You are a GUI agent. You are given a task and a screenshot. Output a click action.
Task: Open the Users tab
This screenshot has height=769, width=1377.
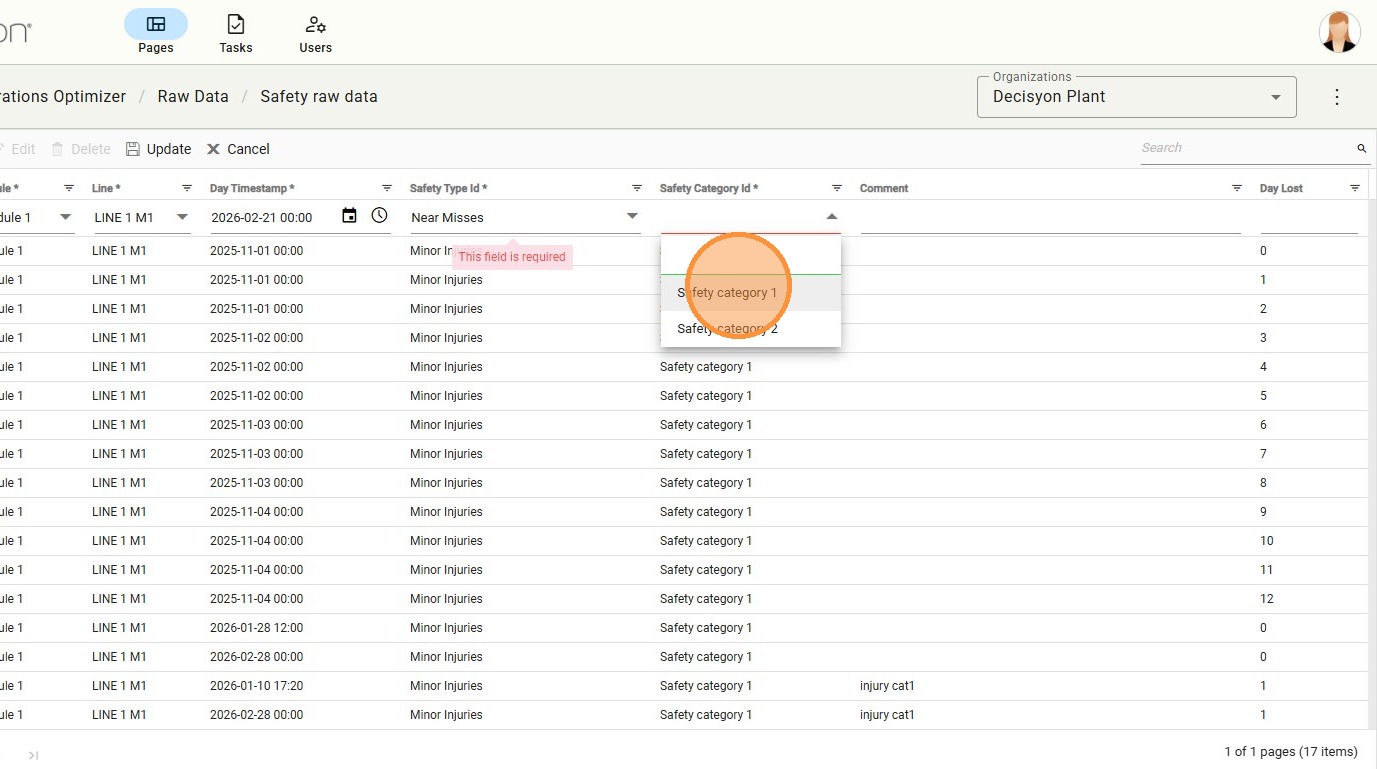(316, 33)
